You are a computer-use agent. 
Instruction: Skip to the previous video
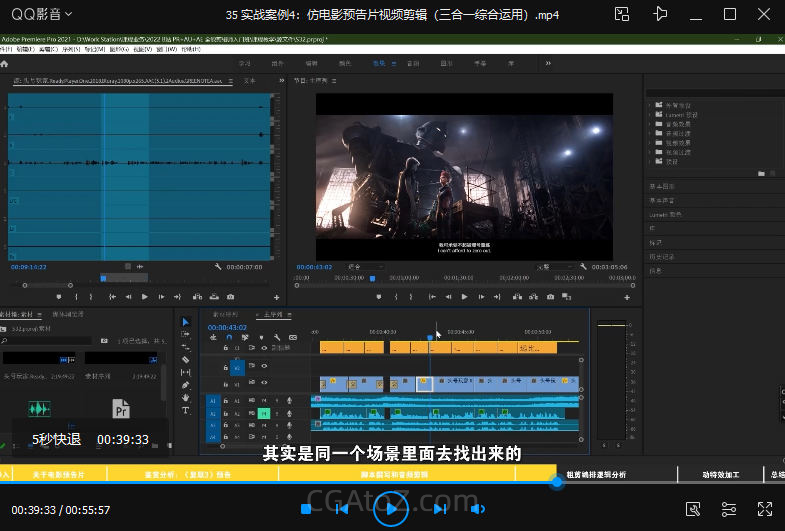click(x=341, y=509)
